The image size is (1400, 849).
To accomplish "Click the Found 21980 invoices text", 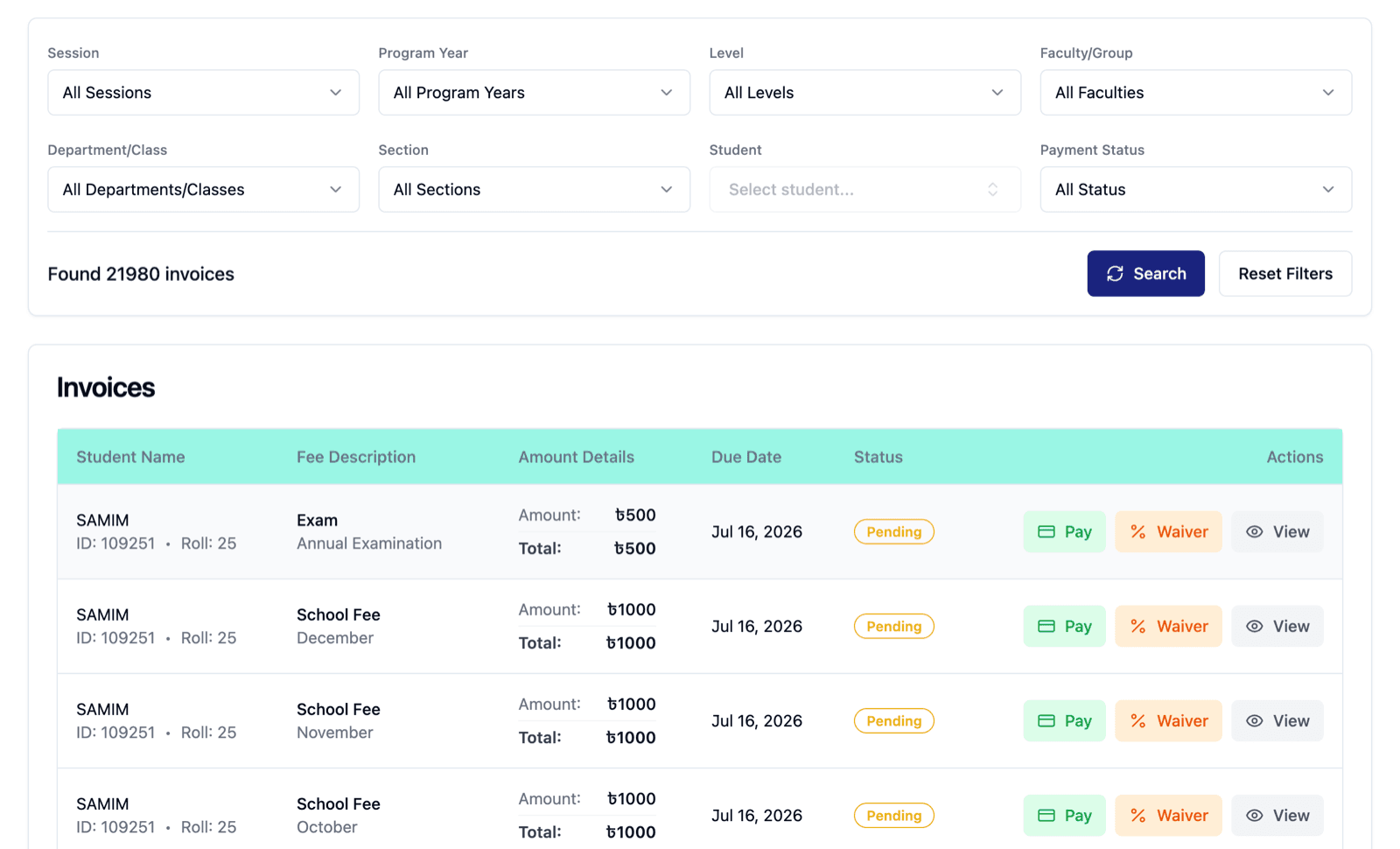I will tap(141, 274).
